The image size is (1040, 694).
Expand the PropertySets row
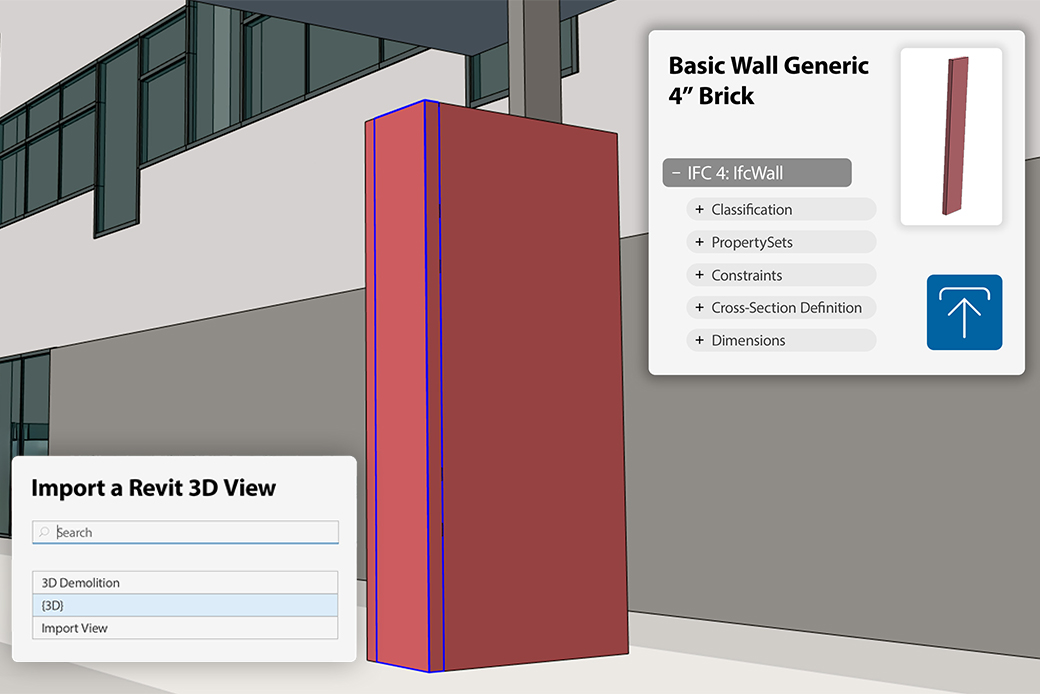(x=781, y=242)
